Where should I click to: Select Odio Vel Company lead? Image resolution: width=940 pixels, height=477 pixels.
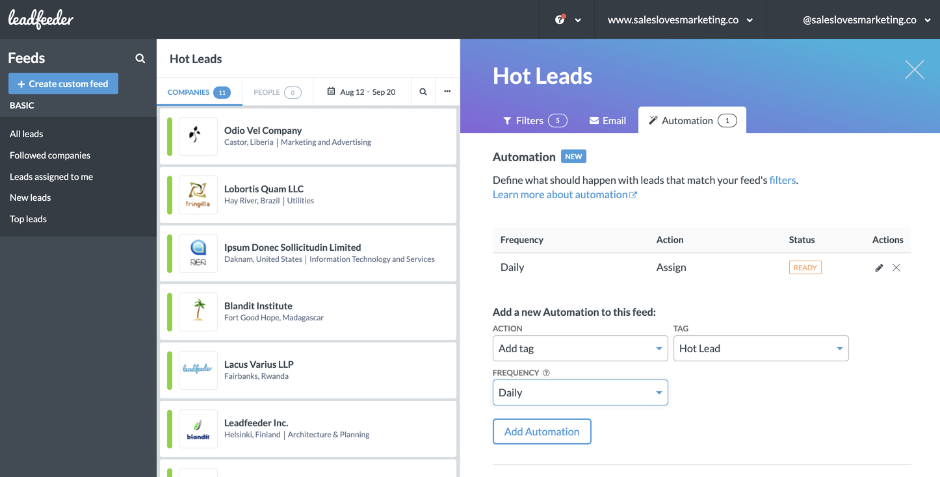pos(308,137)
